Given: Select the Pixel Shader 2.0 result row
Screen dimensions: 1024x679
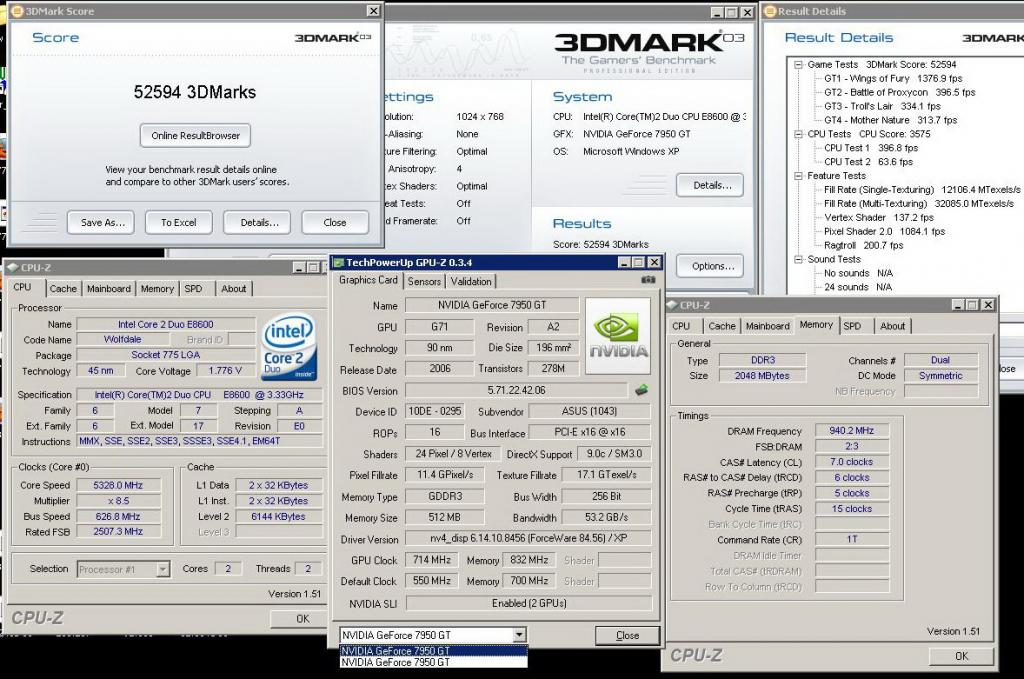Looking at the screenshot, I should (884, 231).
